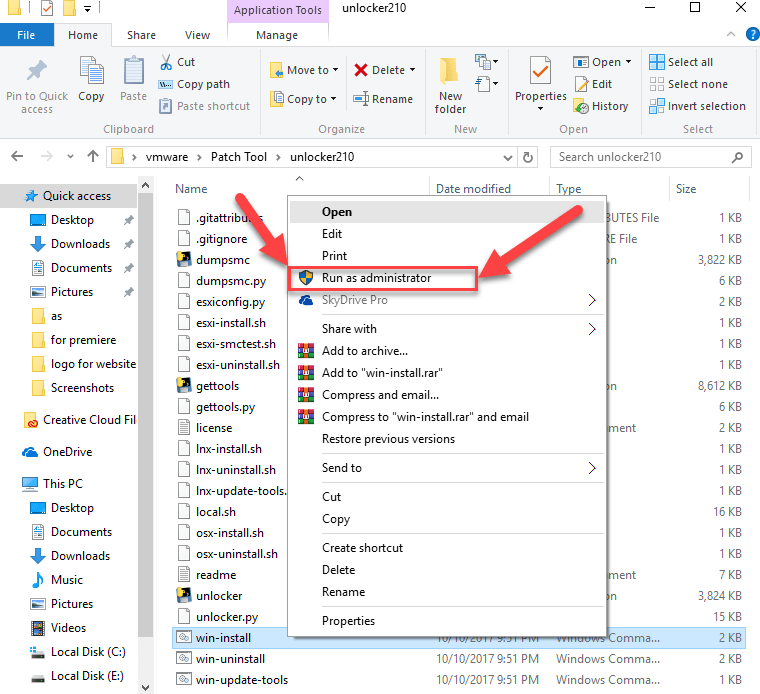The height and width of the screenshot is (694, 760).
Task: Switch to the View ribbon tab
Action: click(197, 35)
